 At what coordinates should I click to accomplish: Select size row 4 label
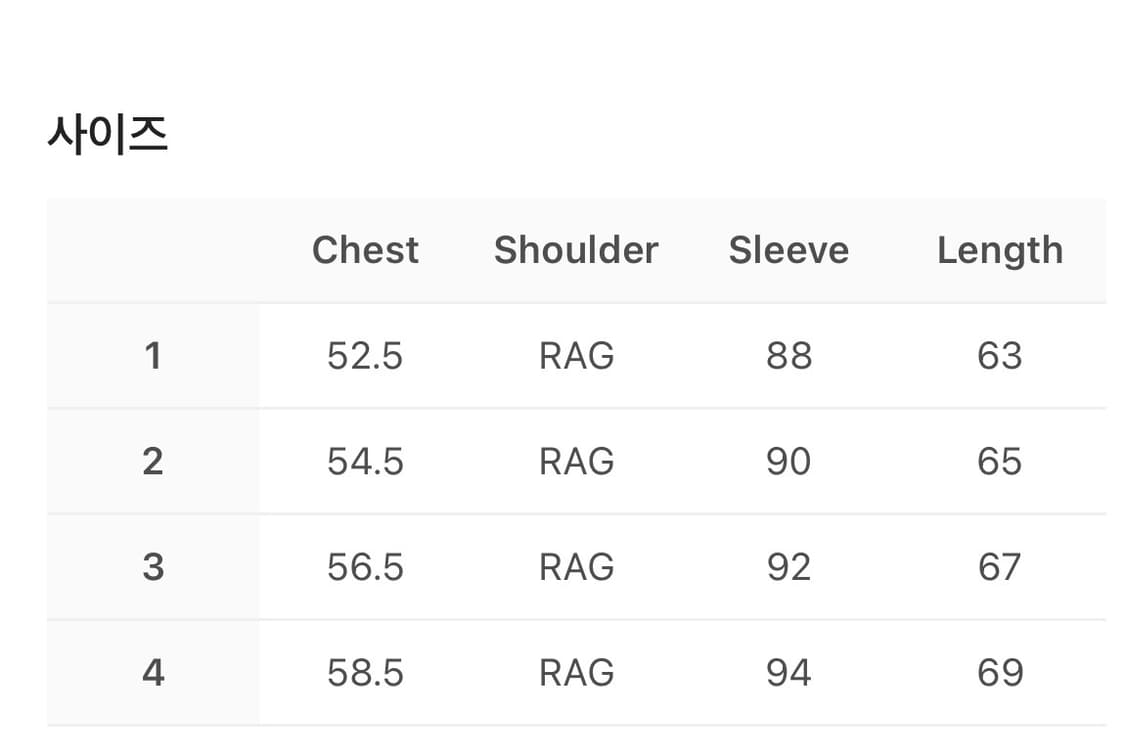pyautogui.click(x=153, y=673)
